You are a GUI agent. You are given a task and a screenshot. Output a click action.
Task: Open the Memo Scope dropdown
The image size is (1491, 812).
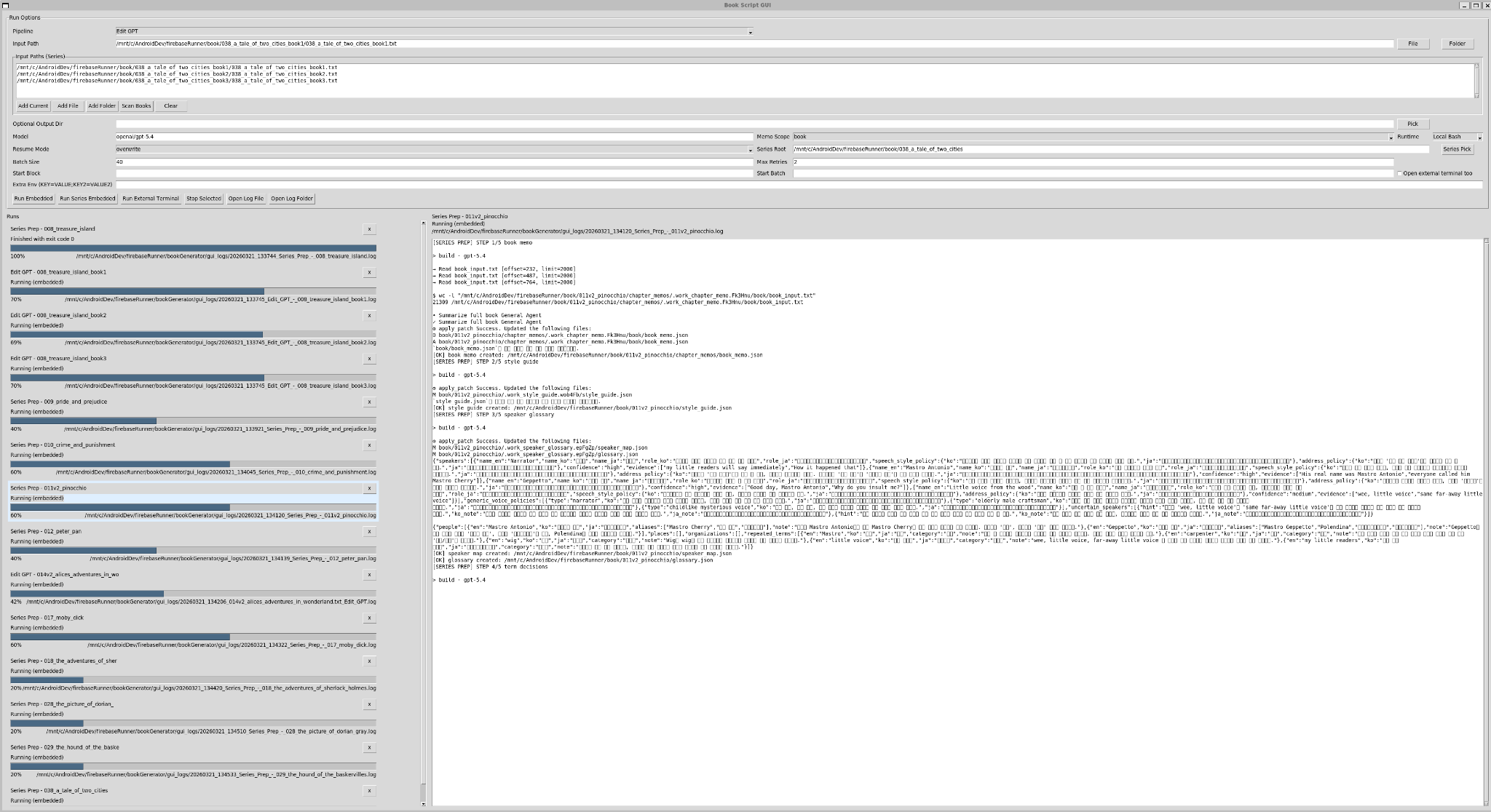1391,137
